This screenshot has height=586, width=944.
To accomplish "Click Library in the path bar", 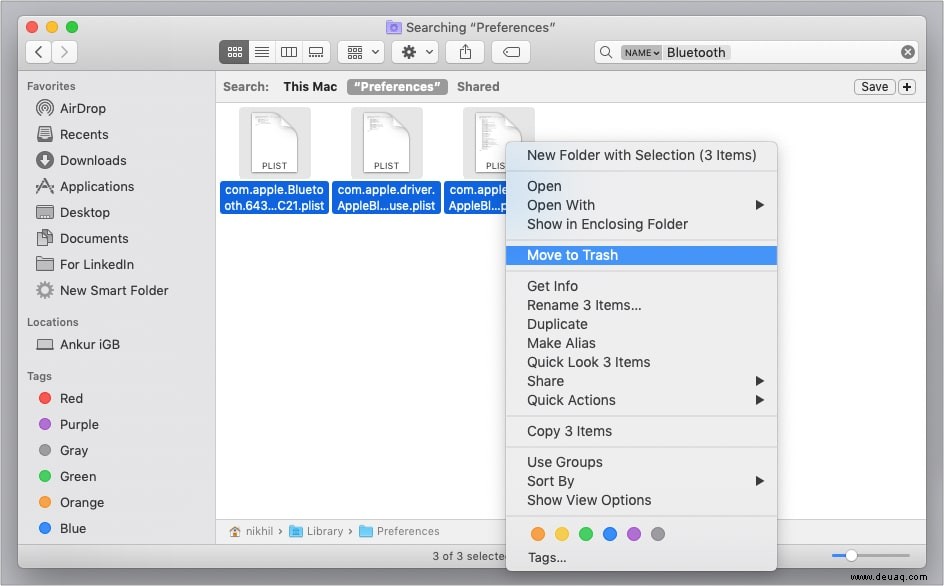I will (x=317, y=531).
